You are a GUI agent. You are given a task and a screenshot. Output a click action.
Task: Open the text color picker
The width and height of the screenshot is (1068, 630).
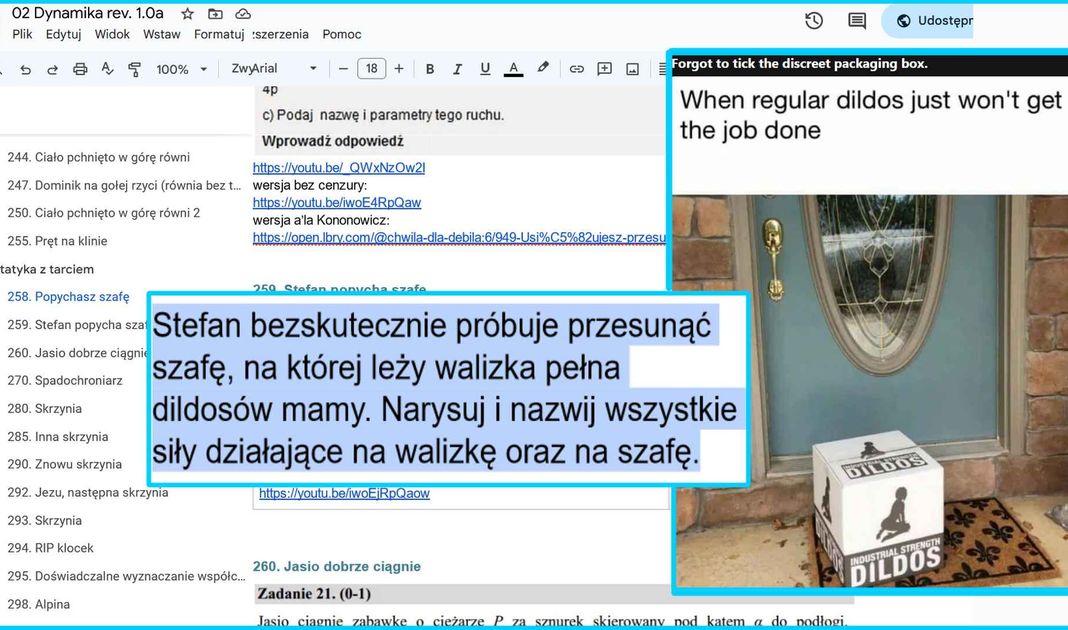(513, 69)
